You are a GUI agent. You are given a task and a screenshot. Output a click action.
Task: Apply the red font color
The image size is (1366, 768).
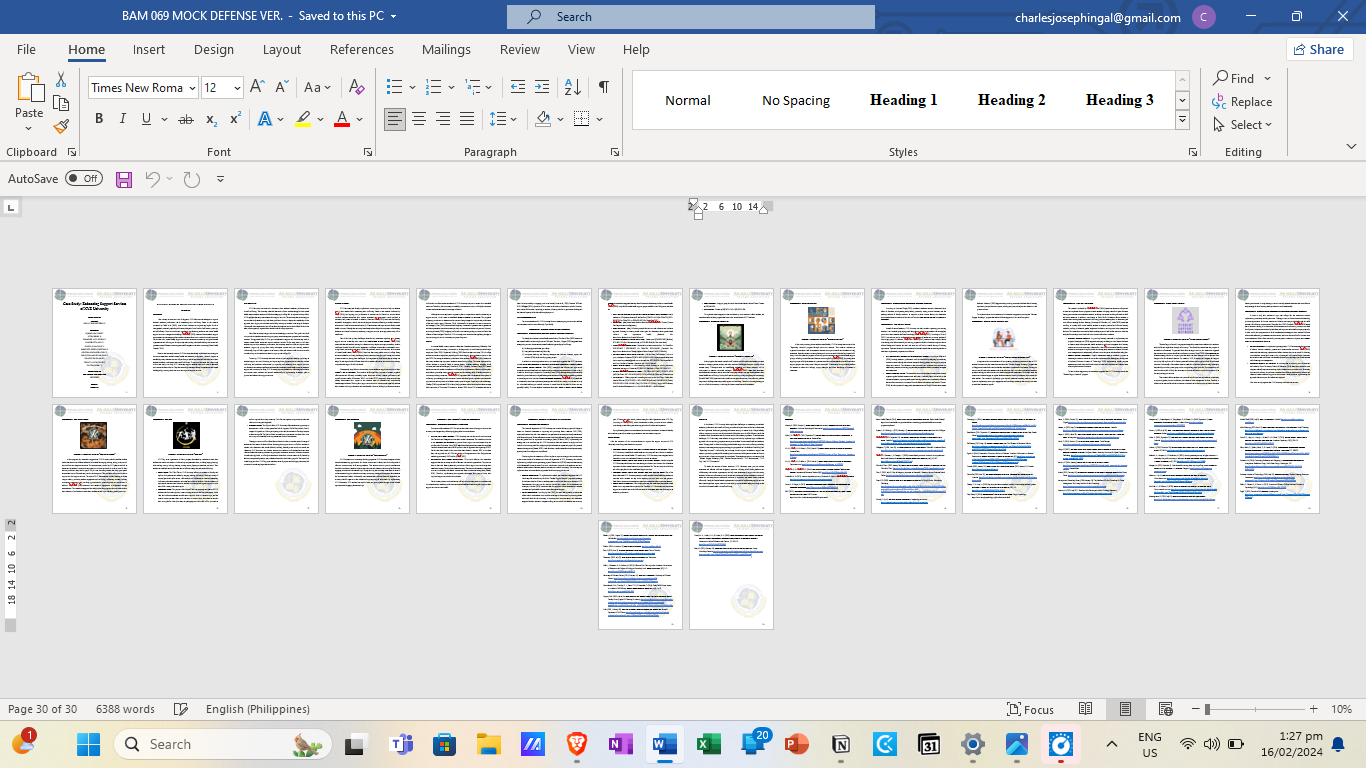341,119
